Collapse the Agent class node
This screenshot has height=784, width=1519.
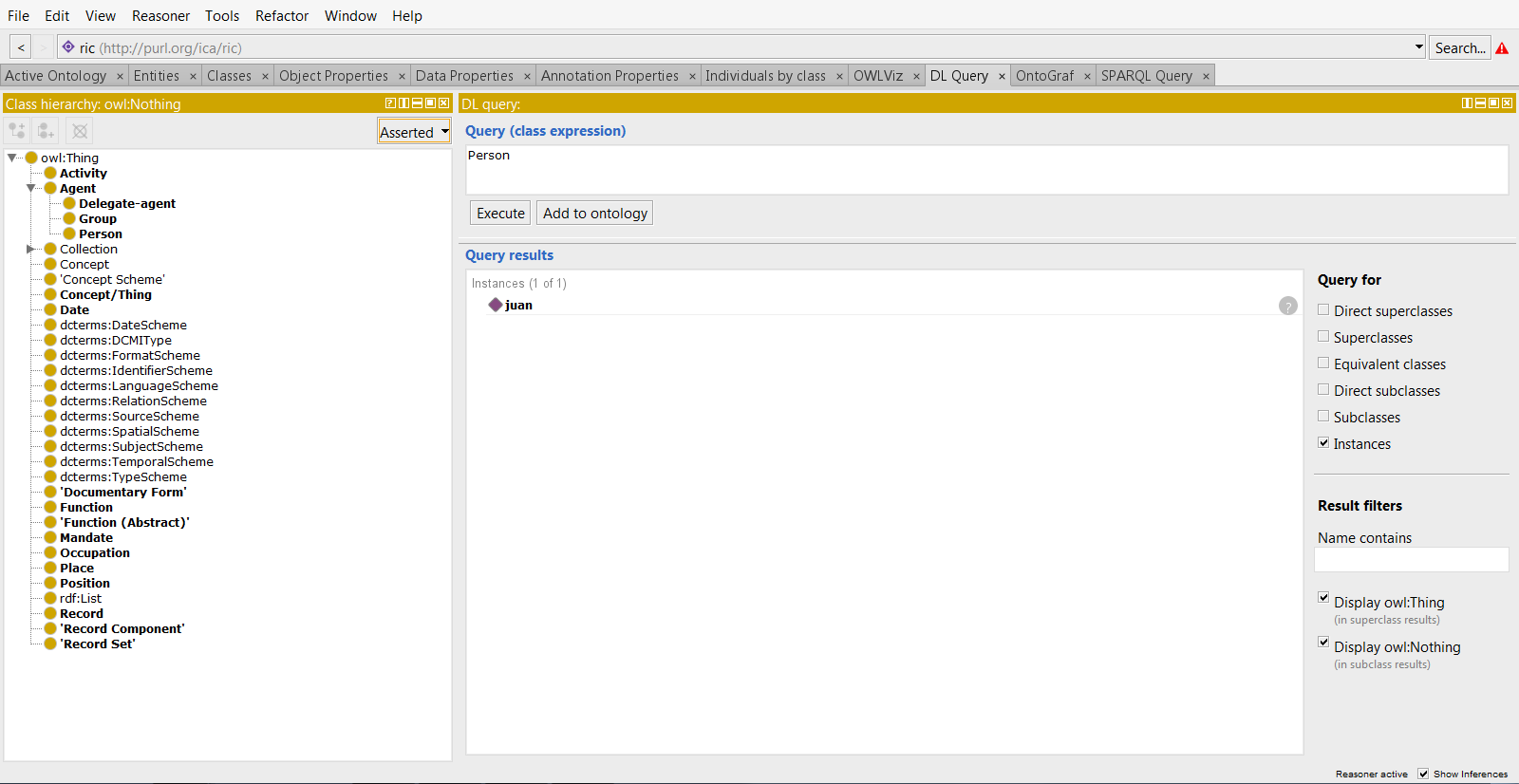pos(31,189)
